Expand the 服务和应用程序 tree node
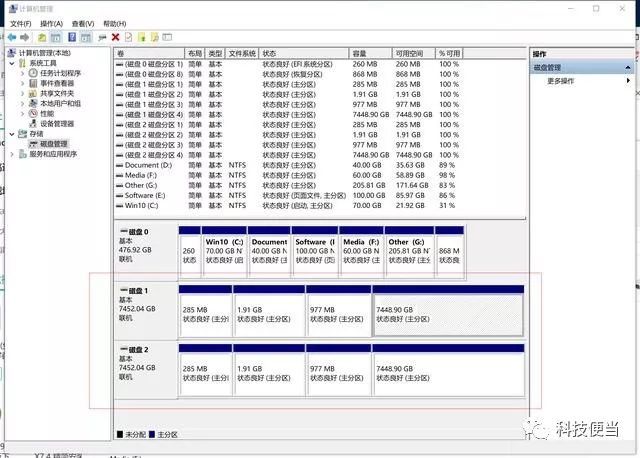Screen dimensions: 640x458 coord(12,154)
